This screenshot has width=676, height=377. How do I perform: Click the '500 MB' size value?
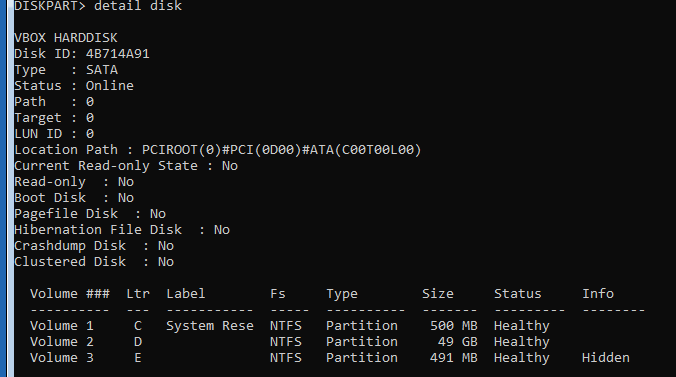[x=454, y=326]
